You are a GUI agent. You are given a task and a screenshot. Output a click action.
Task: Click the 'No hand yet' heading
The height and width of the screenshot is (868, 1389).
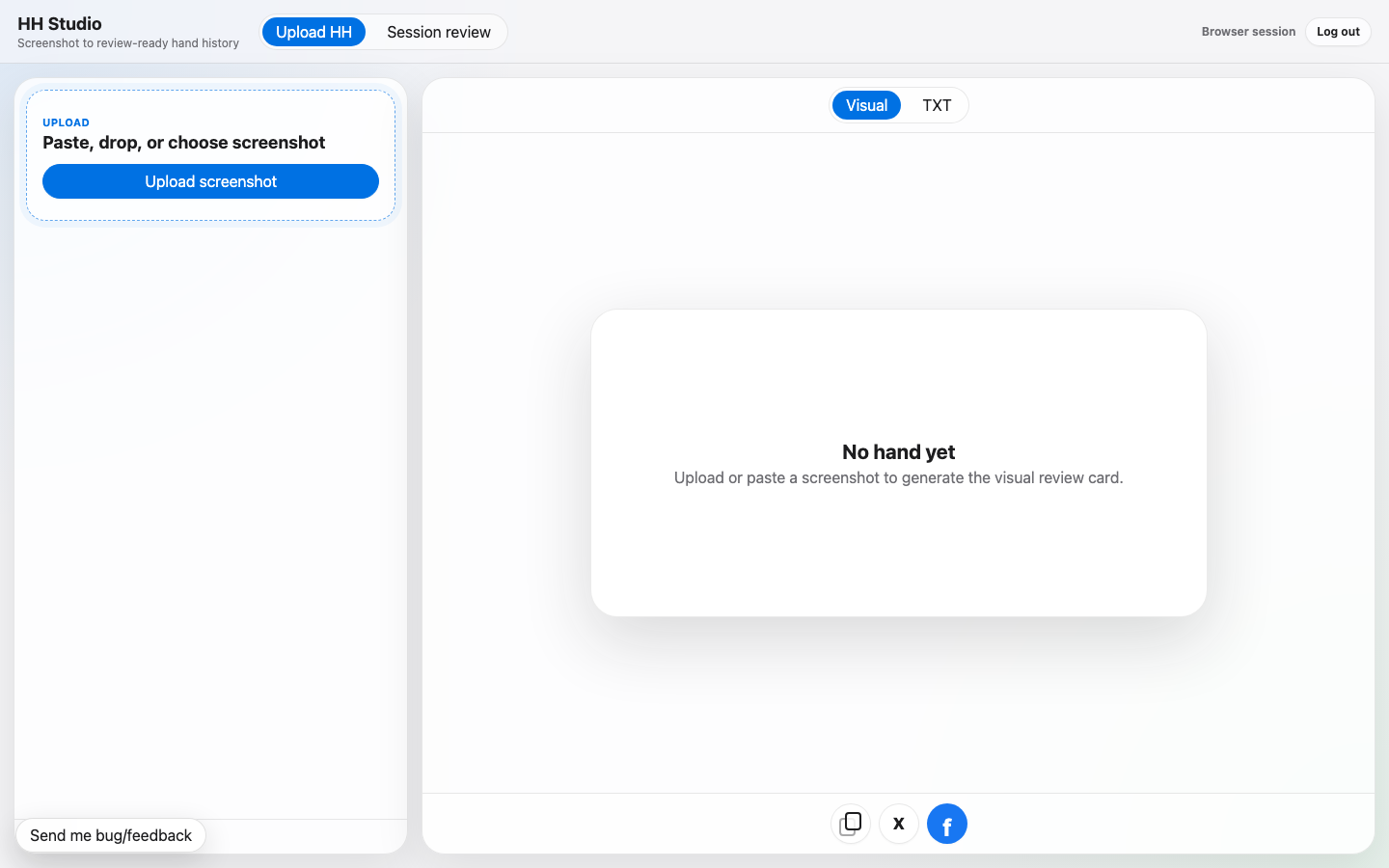pos(899,452)
